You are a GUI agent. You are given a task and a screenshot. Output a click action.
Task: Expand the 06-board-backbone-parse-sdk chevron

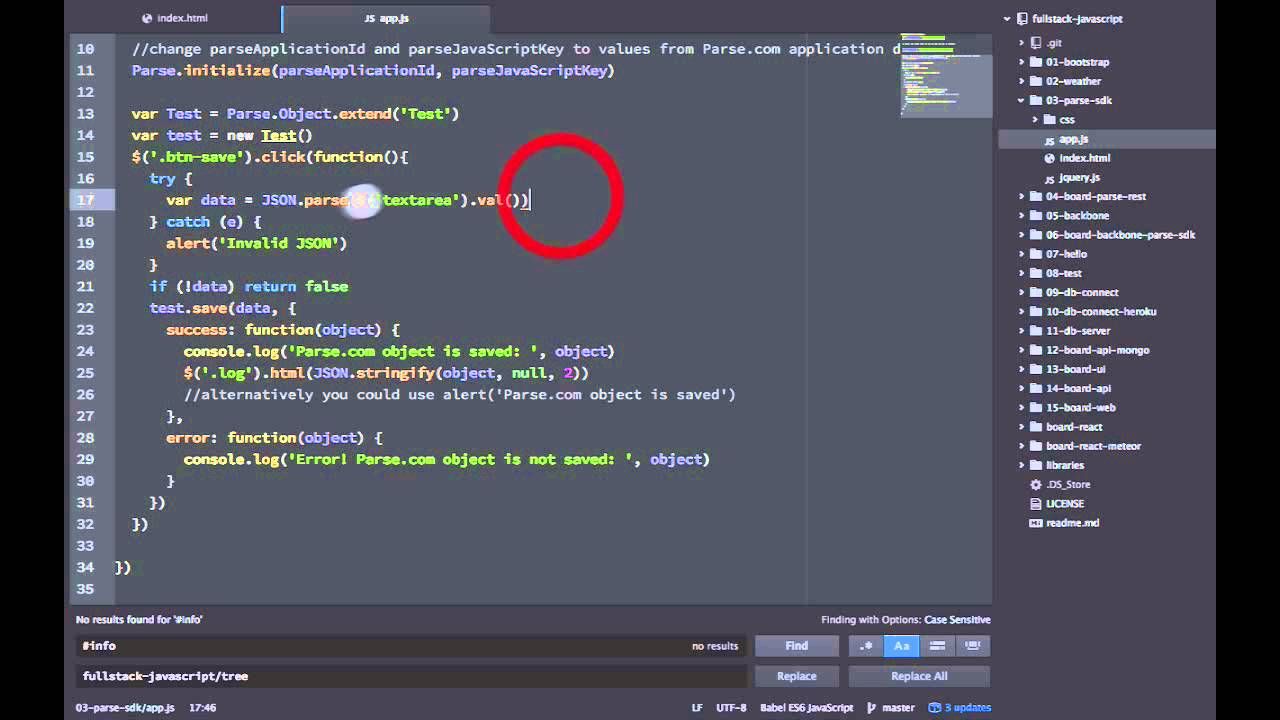click(x=1022, y=235)
